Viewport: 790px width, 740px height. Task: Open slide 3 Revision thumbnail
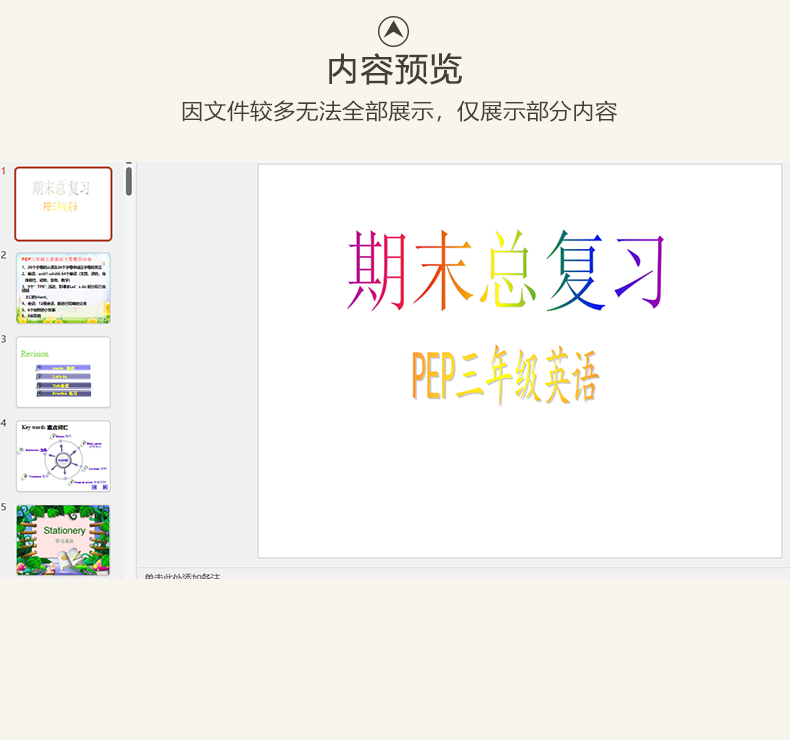click(63, 372)
